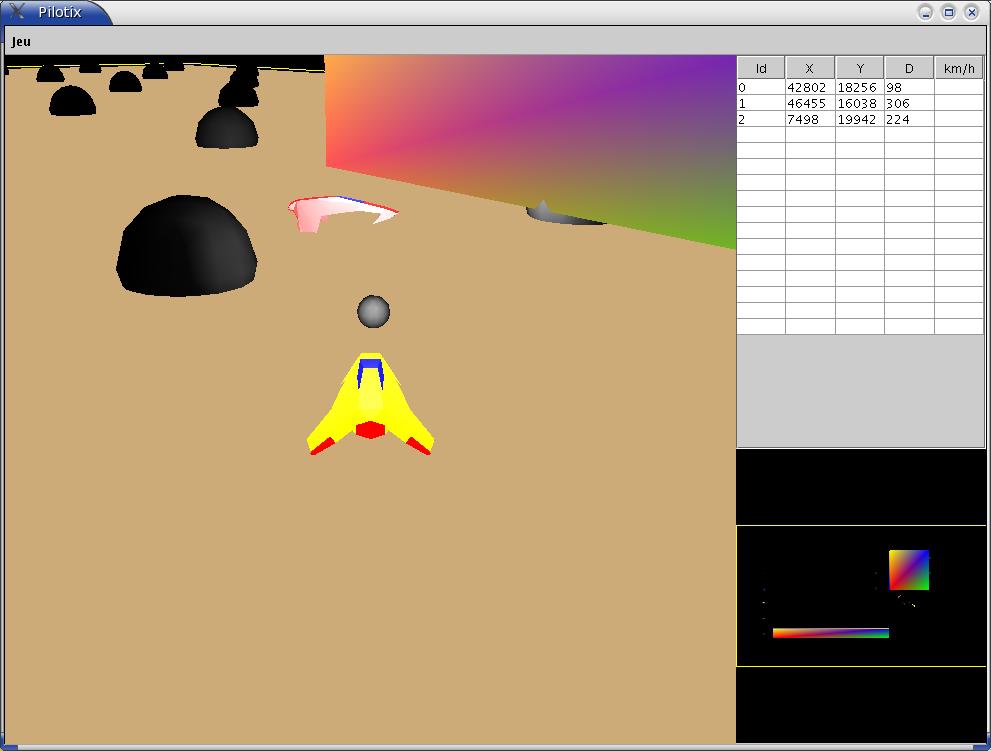The image size is (991, 751).
Task: Select the row with Id 1
Action: [x=860, y=103]
